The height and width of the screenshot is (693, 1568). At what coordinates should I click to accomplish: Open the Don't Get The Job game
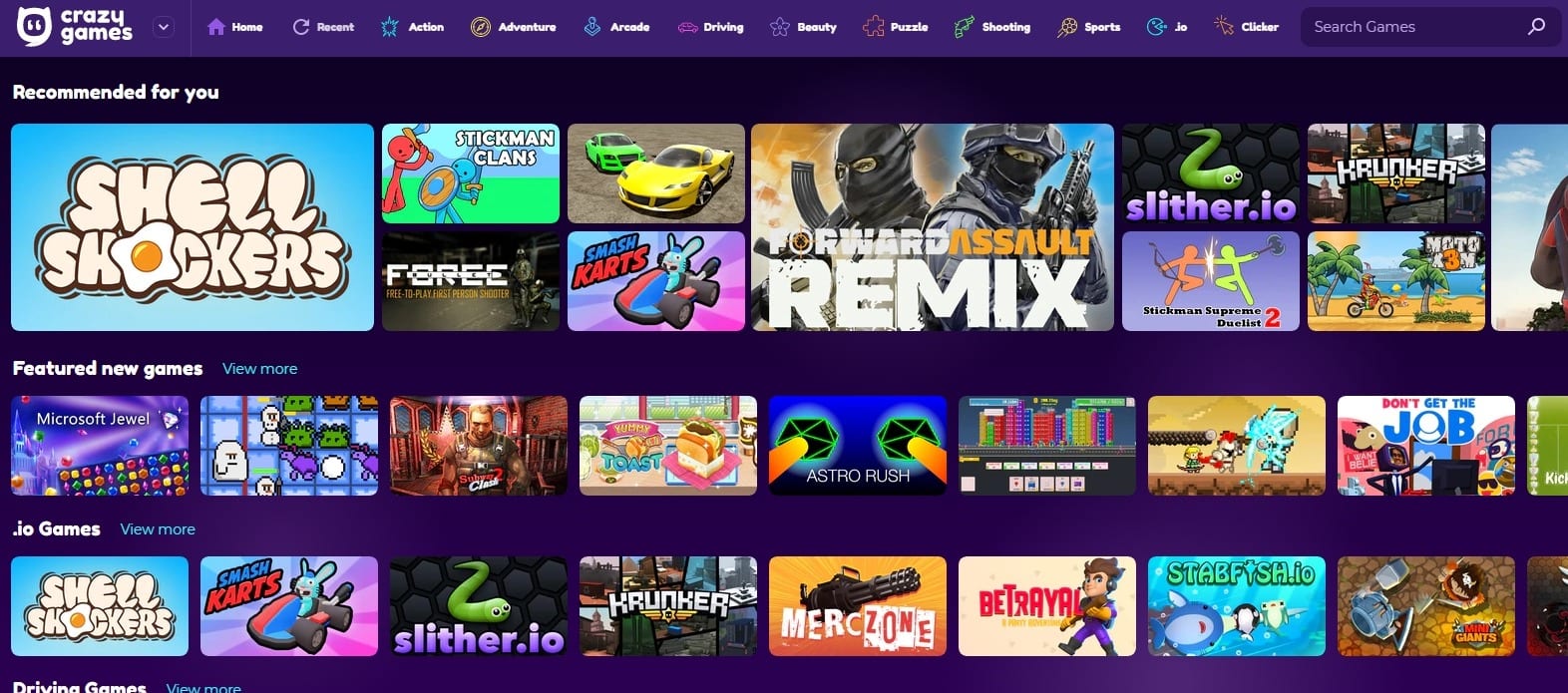coord(1426,446)
